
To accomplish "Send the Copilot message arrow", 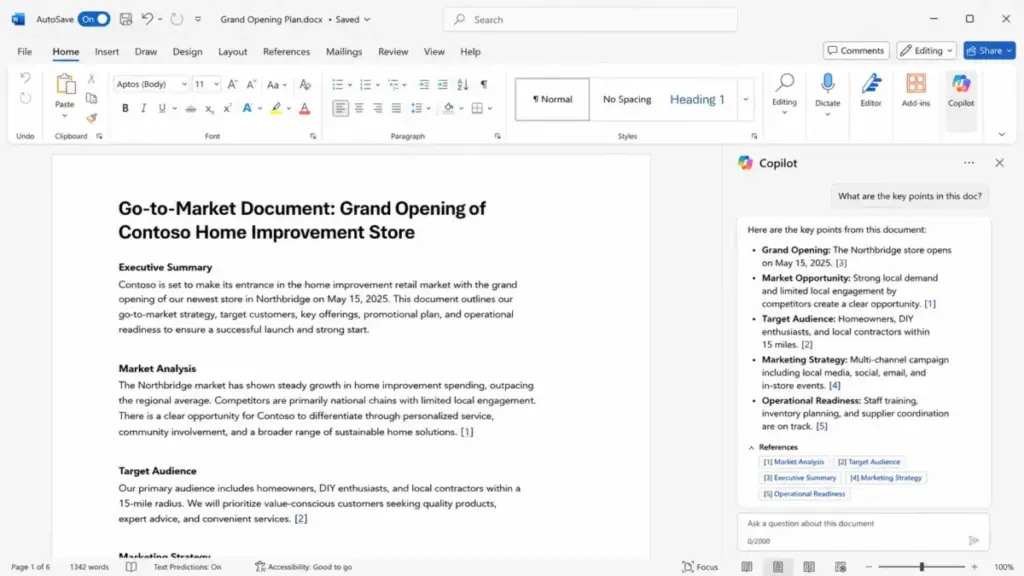I will pos(974,540).
